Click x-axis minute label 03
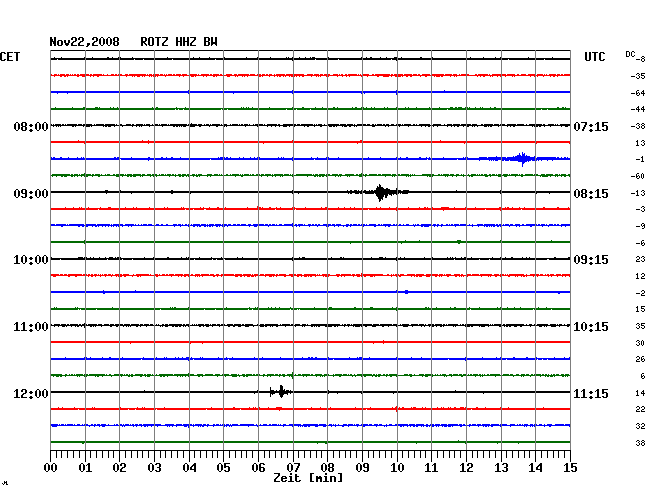The image size is (650, 494). pyautogui.click(x=154, y=468)
